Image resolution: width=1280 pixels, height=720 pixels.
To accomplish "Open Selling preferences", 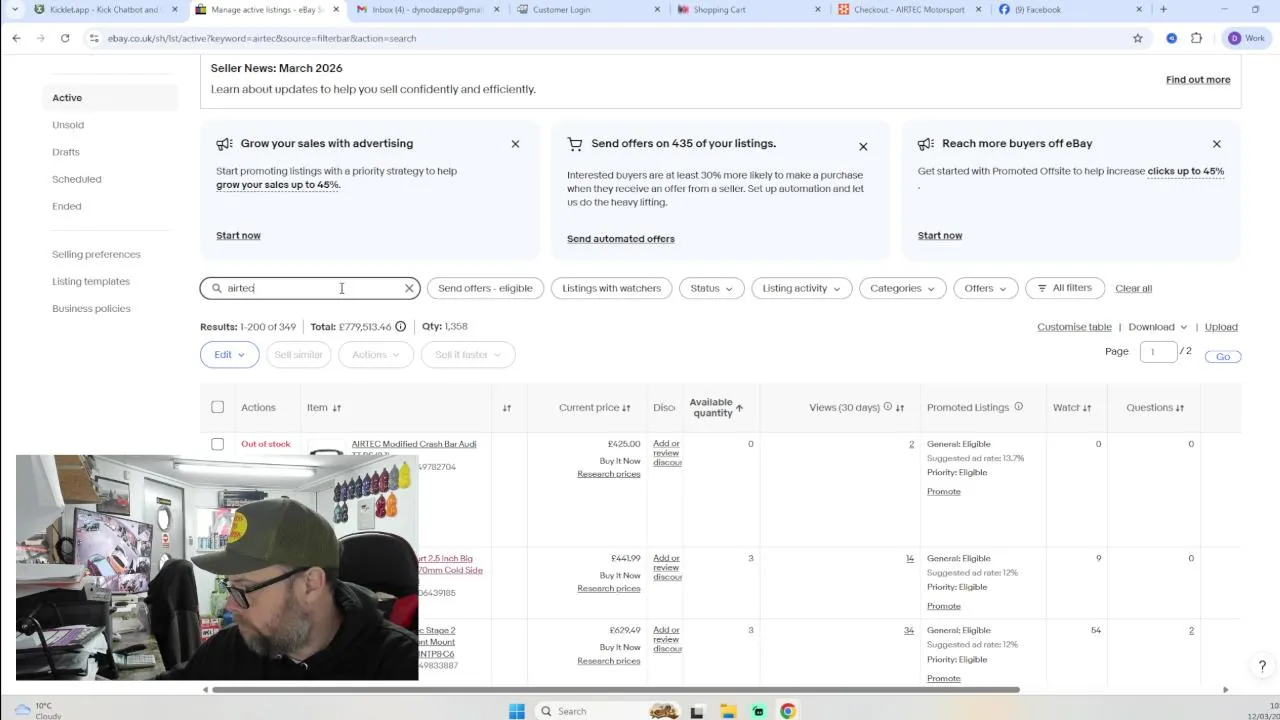I will (x=96, y=254).
